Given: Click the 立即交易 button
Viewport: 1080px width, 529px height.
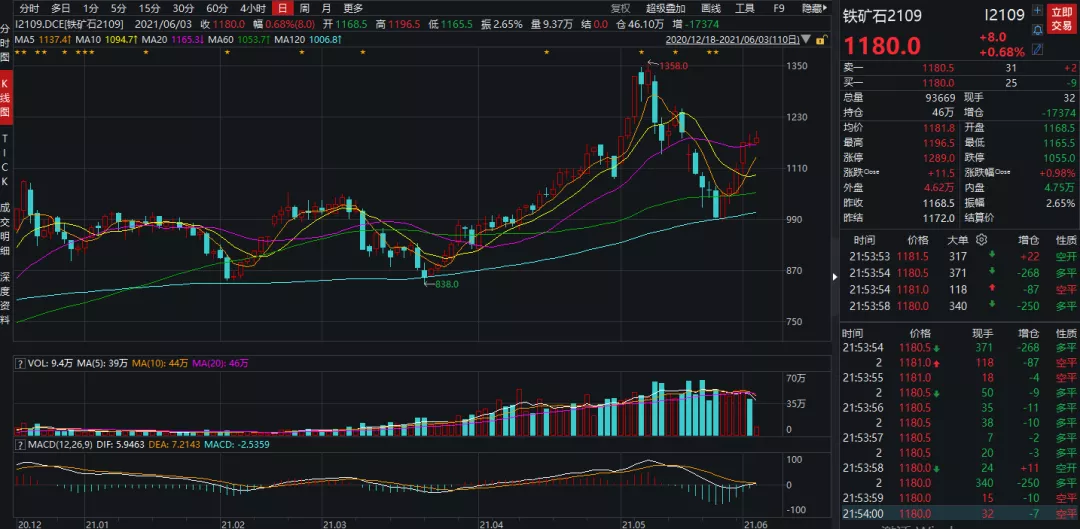Looking at the screenshot, I should 1061,18.
